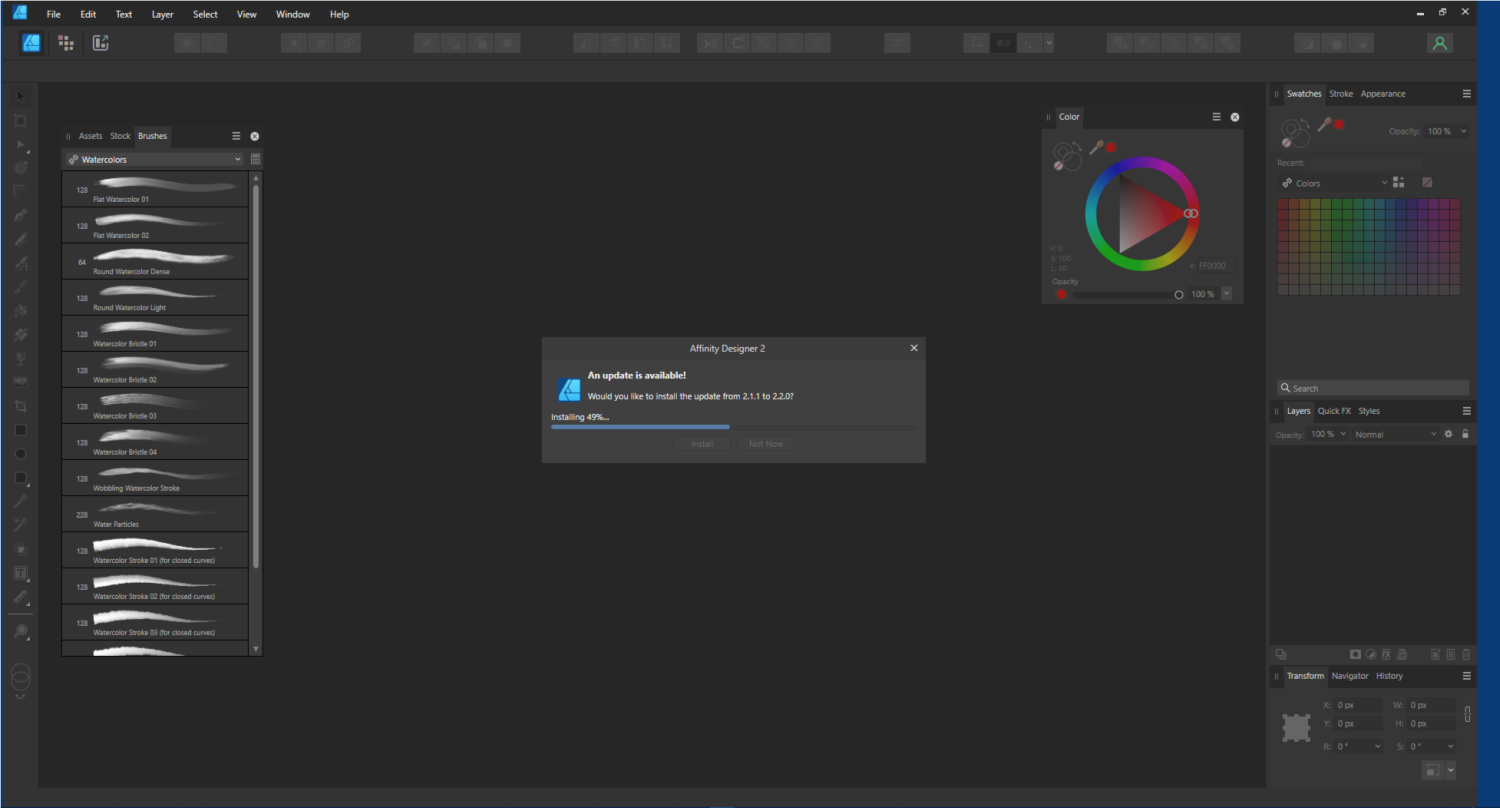Select the Zoom tool

click(x=21, y=631)
